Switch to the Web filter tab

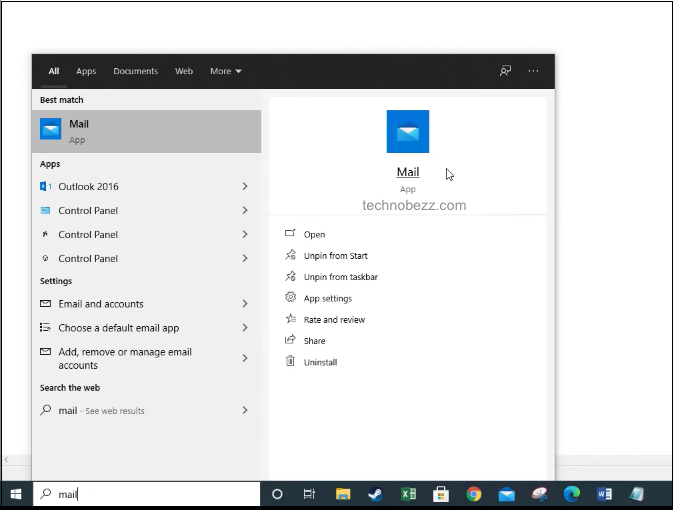(184, 71)
